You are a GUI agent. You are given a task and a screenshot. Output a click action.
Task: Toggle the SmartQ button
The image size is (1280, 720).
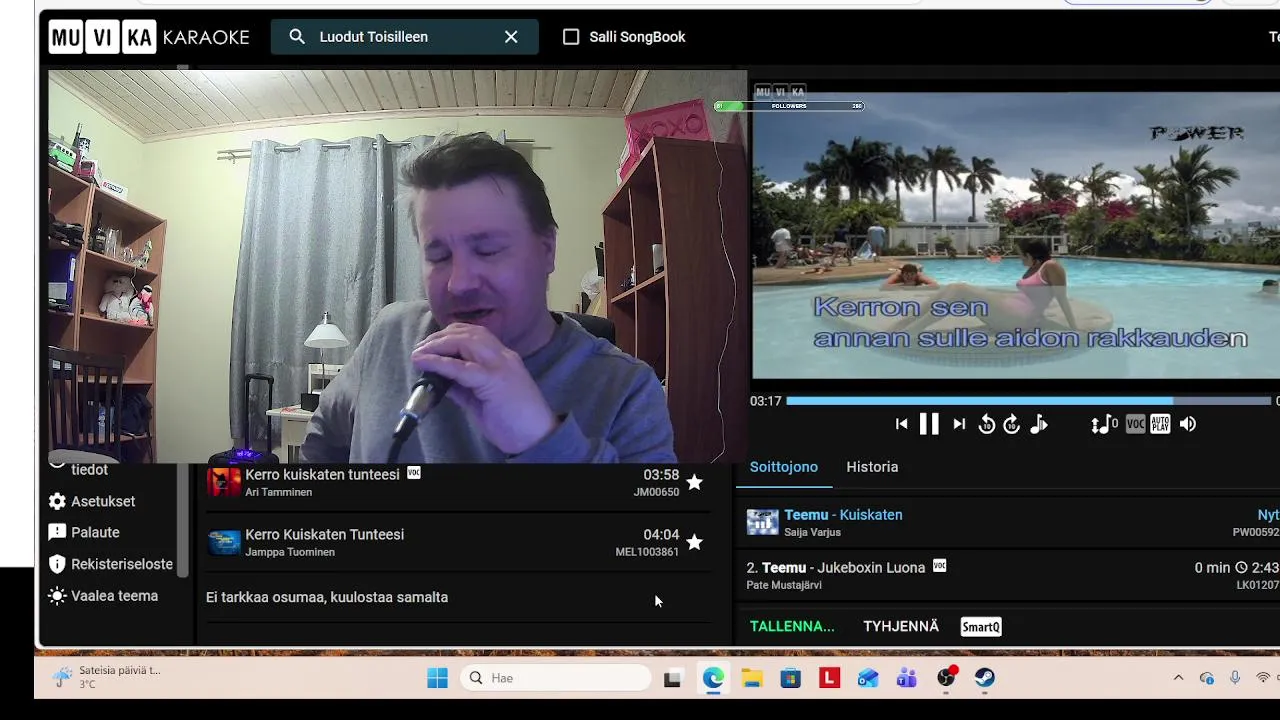[981, 627]
